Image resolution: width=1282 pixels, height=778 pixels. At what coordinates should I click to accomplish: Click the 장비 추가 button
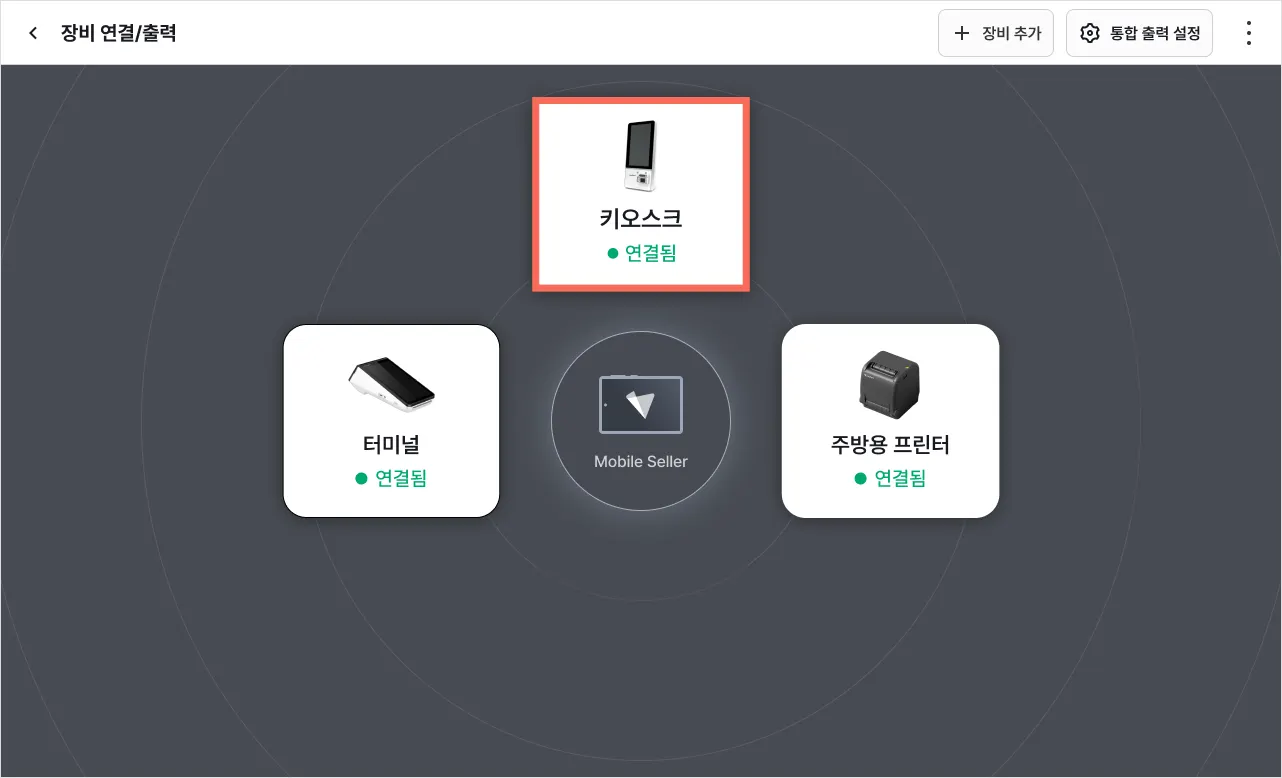coord(996,33)
